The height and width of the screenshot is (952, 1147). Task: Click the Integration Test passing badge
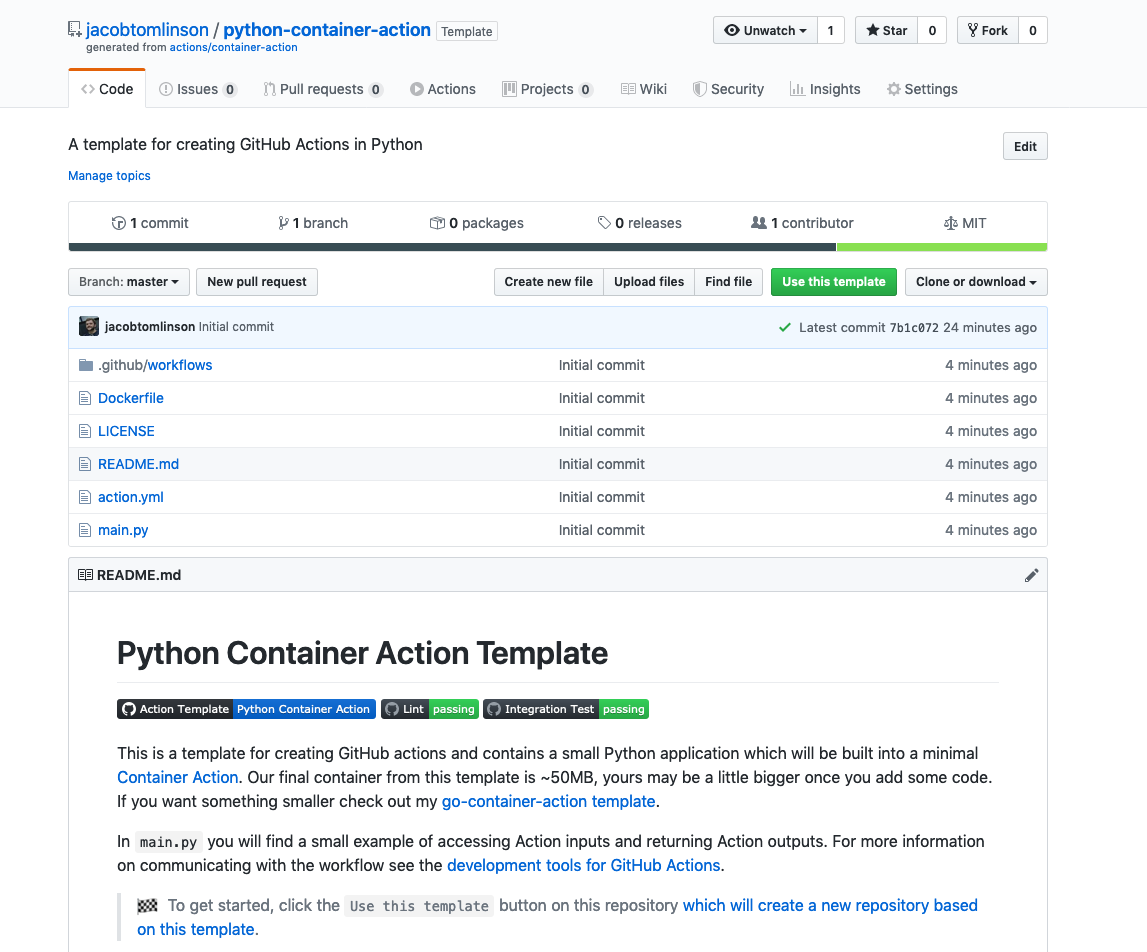coord(566,709)
